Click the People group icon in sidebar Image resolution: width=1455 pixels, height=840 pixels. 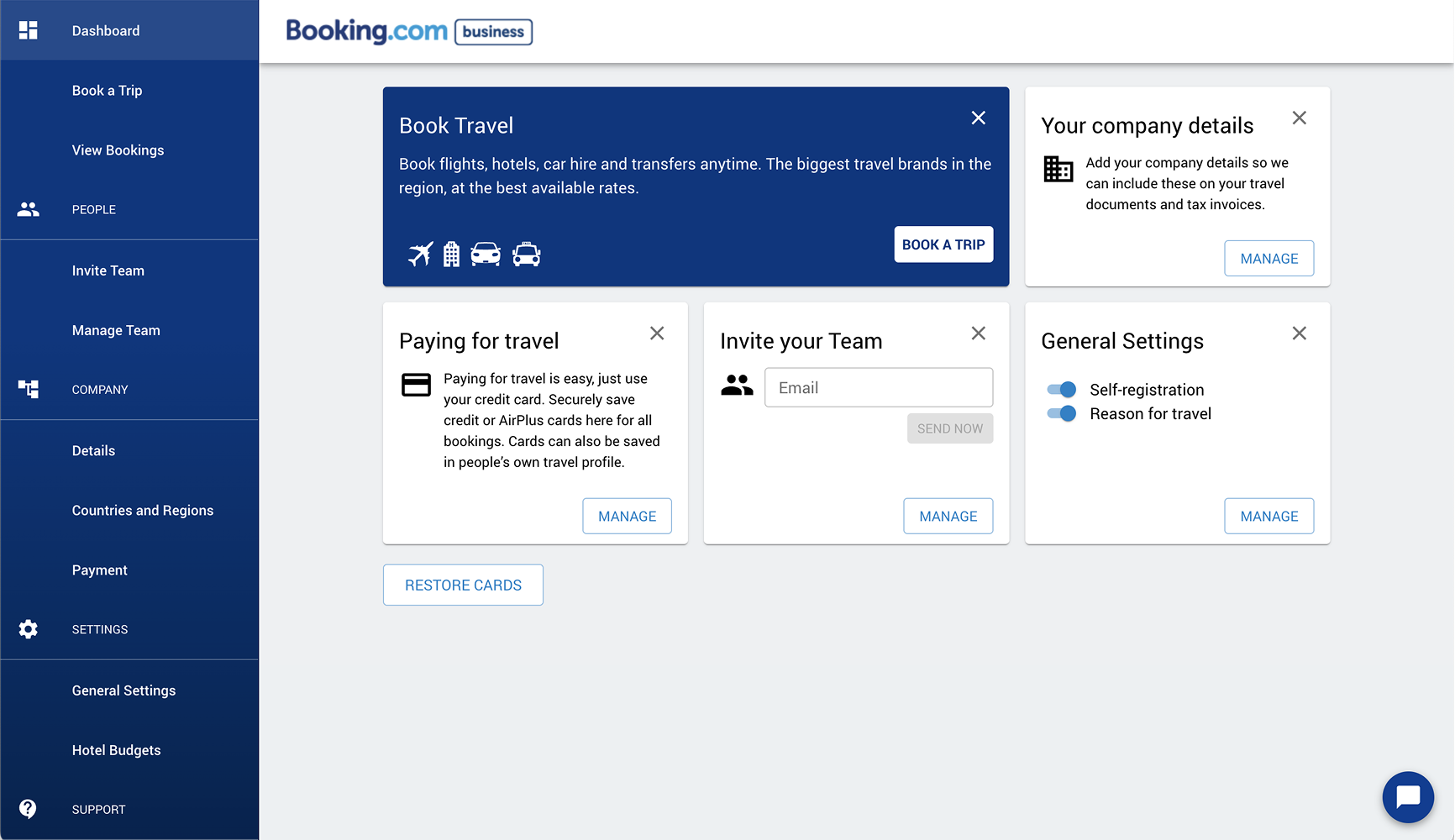(x=29, y=209)
